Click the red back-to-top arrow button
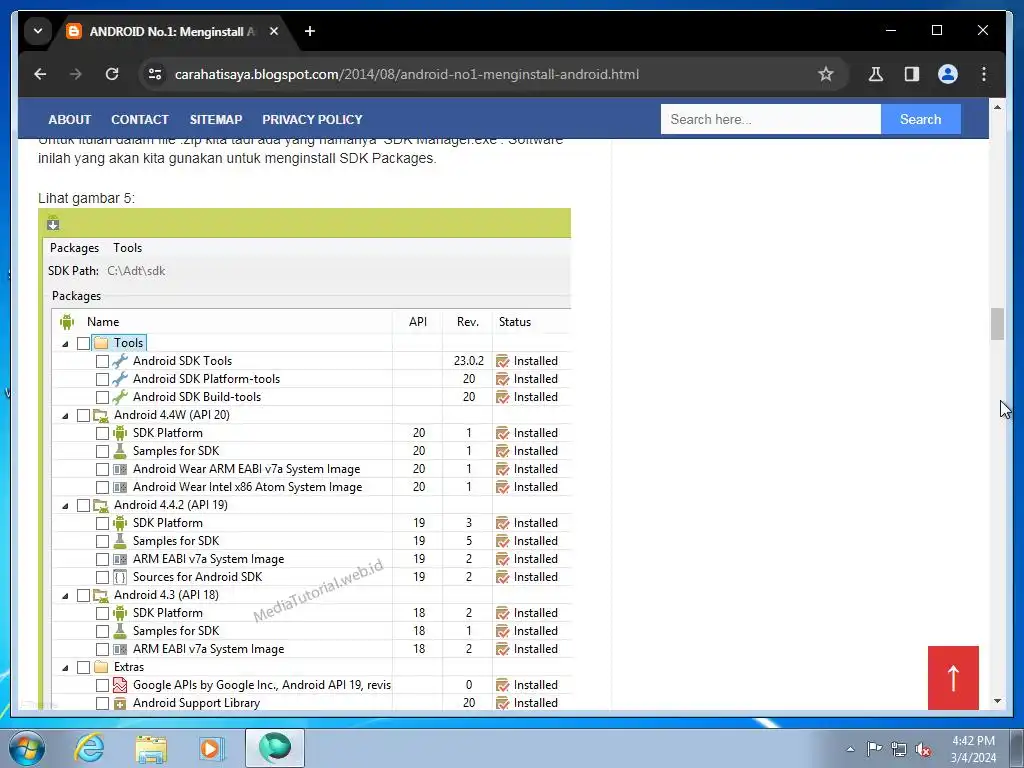This screenshot has height=768, width=1024. [953, 677]
